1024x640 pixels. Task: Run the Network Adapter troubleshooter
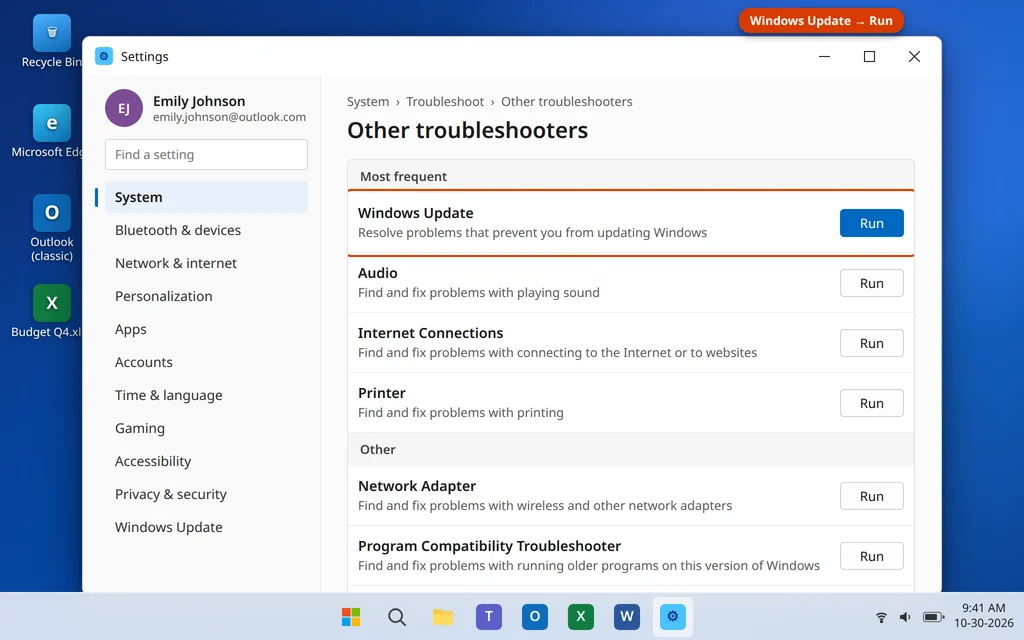point(871,496)
